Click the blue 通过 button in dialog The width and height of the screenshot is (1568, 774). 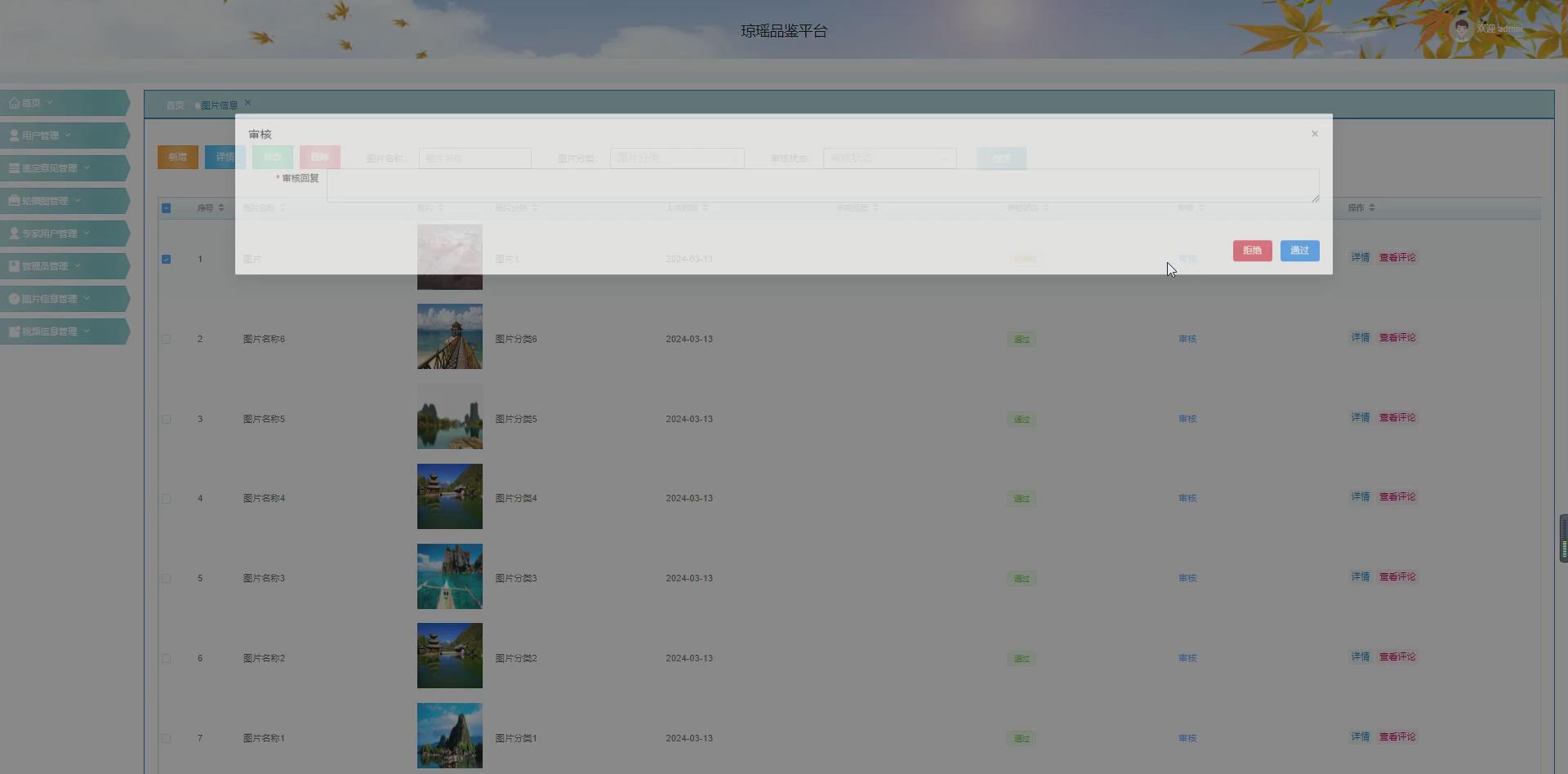(x=1299, y=251)
